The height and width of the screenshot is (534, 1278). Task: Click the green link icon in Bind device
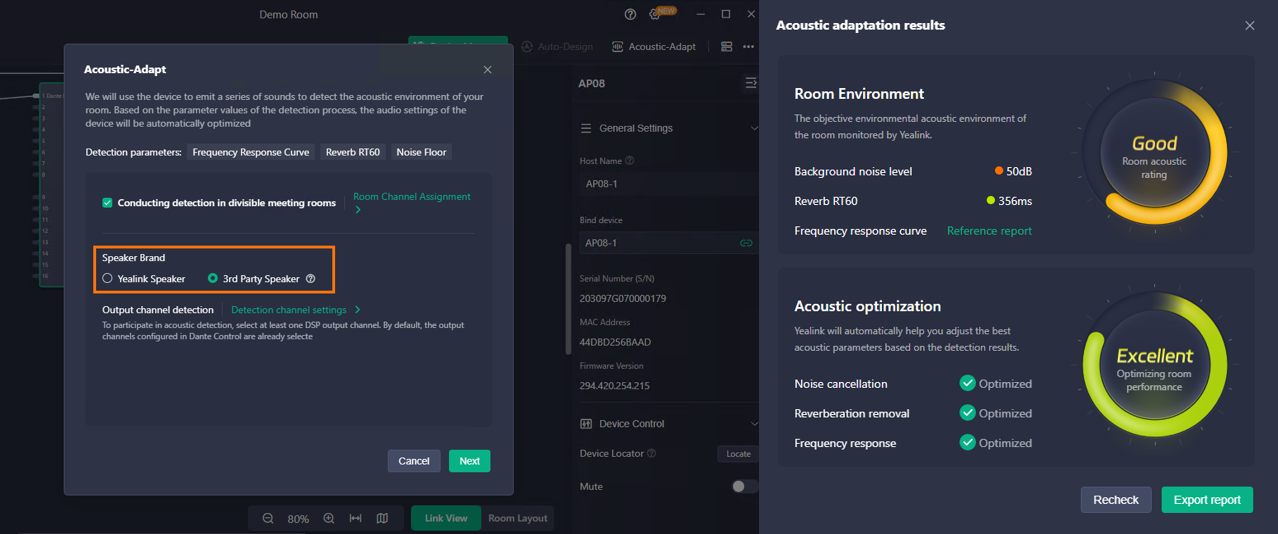click(745, 243)
